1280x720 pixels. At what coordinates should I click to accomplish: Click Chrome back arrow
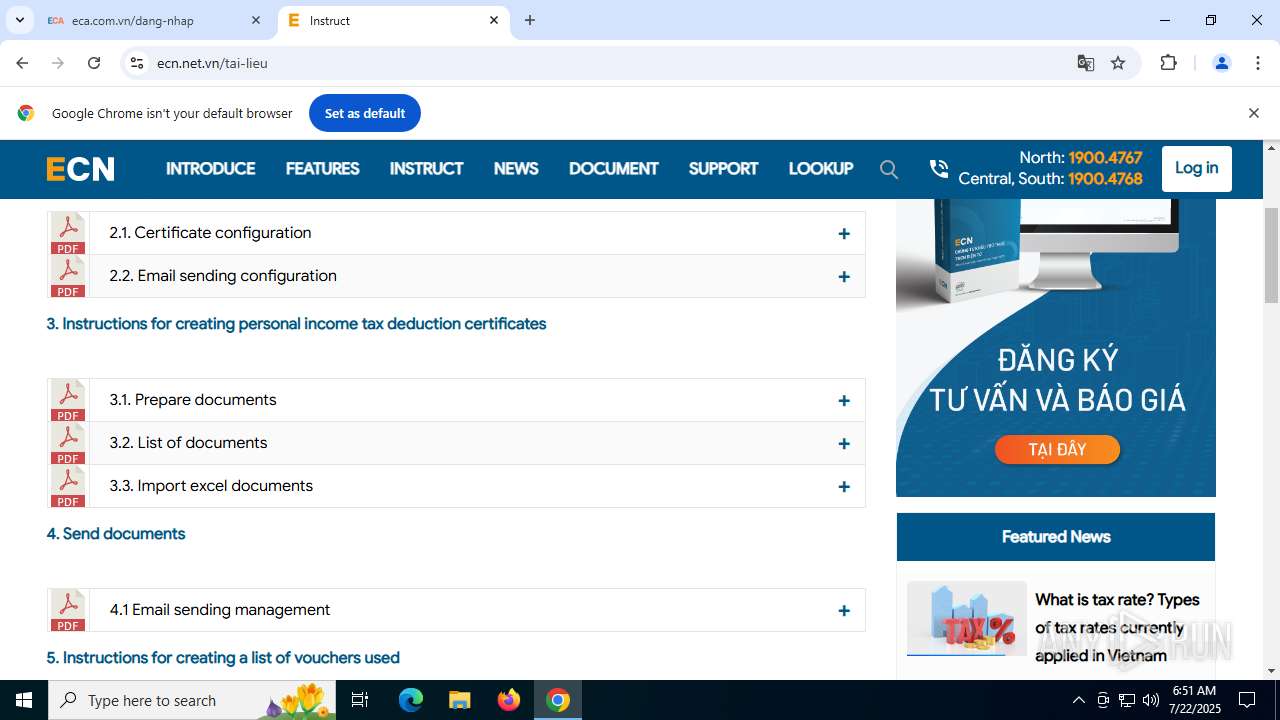[22, 63]
